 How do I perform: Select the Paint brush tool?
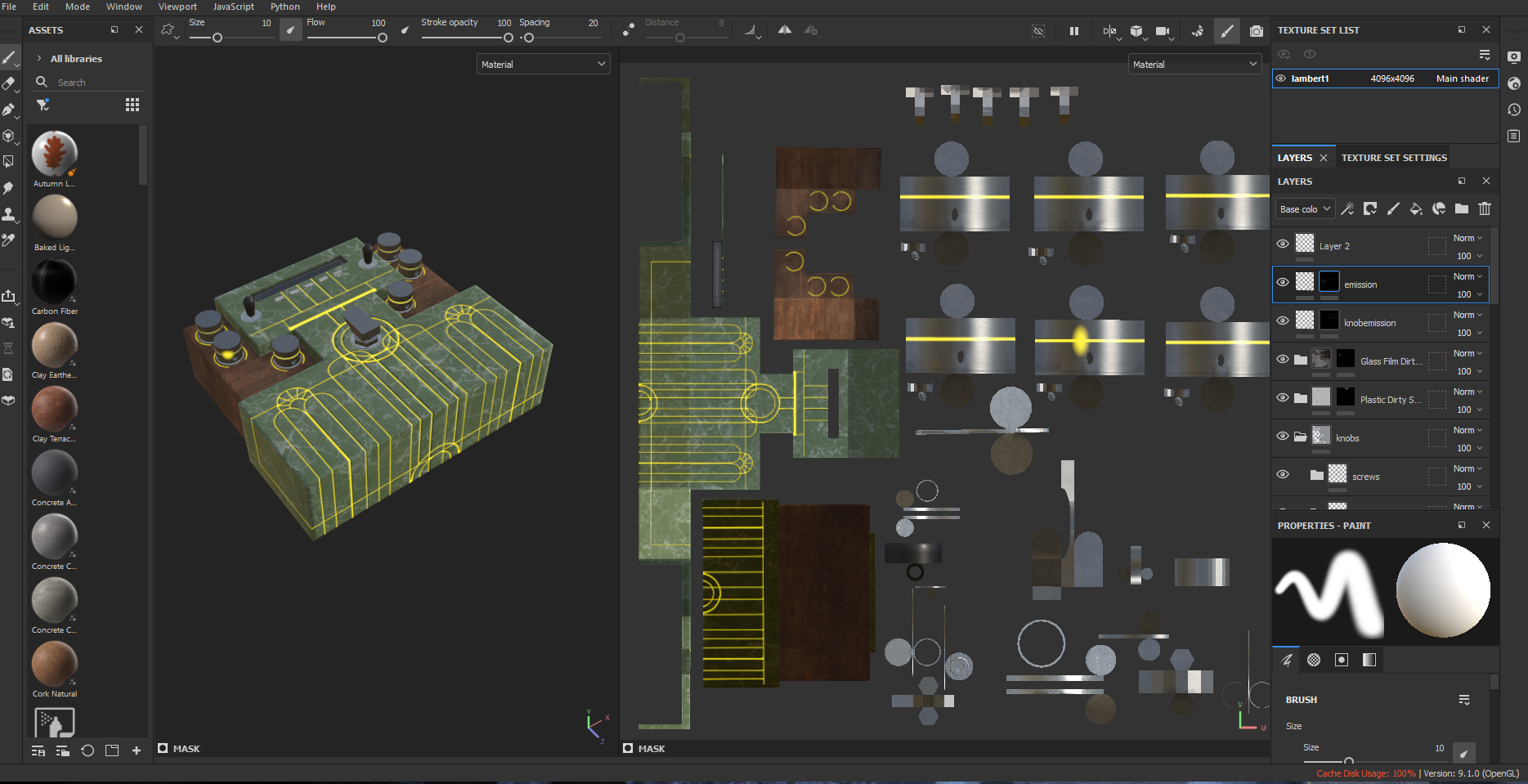[x=10, y=59]
